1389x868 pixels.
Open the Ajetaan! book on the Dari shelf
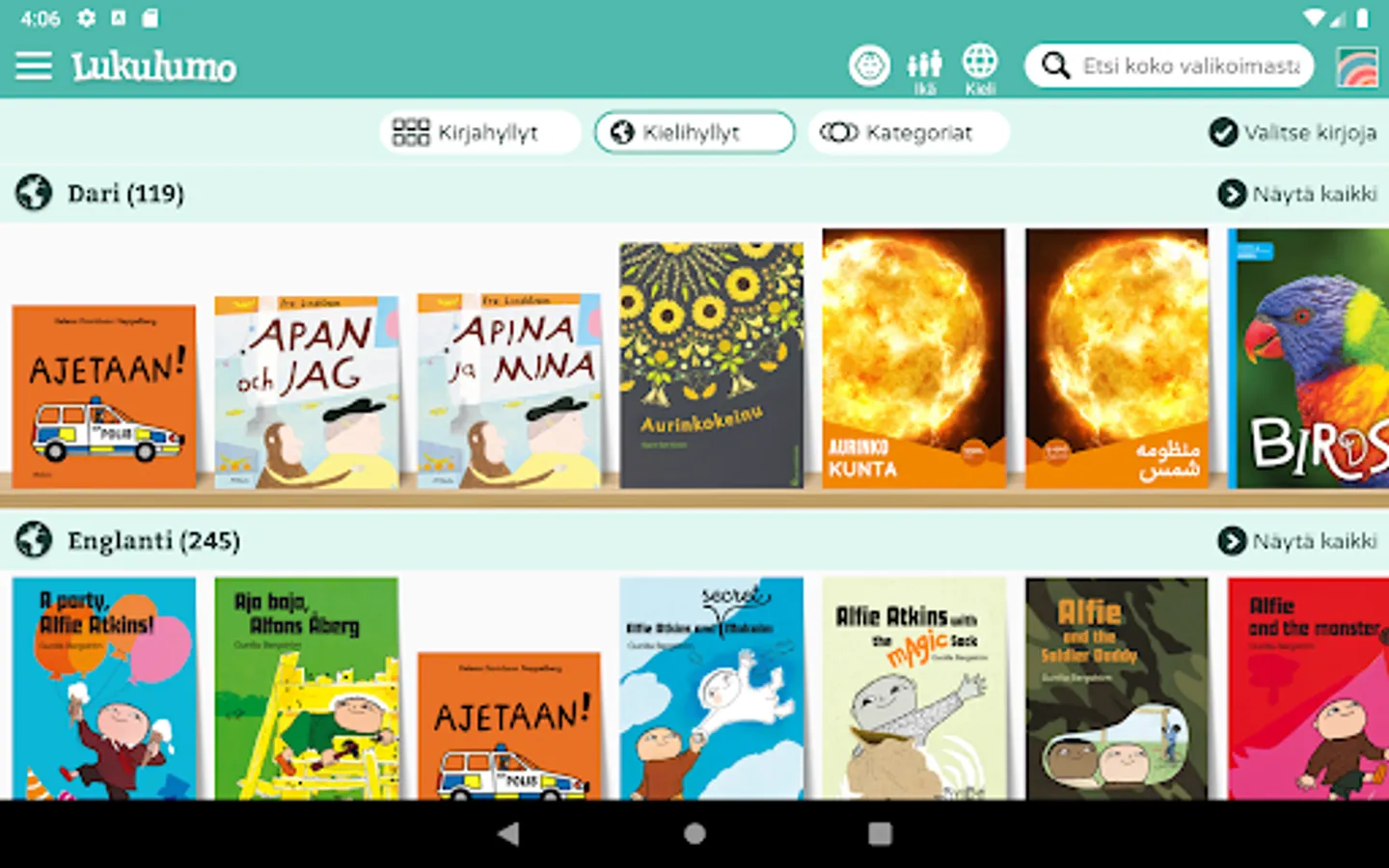pyautogui.click(x=104, y=396)
